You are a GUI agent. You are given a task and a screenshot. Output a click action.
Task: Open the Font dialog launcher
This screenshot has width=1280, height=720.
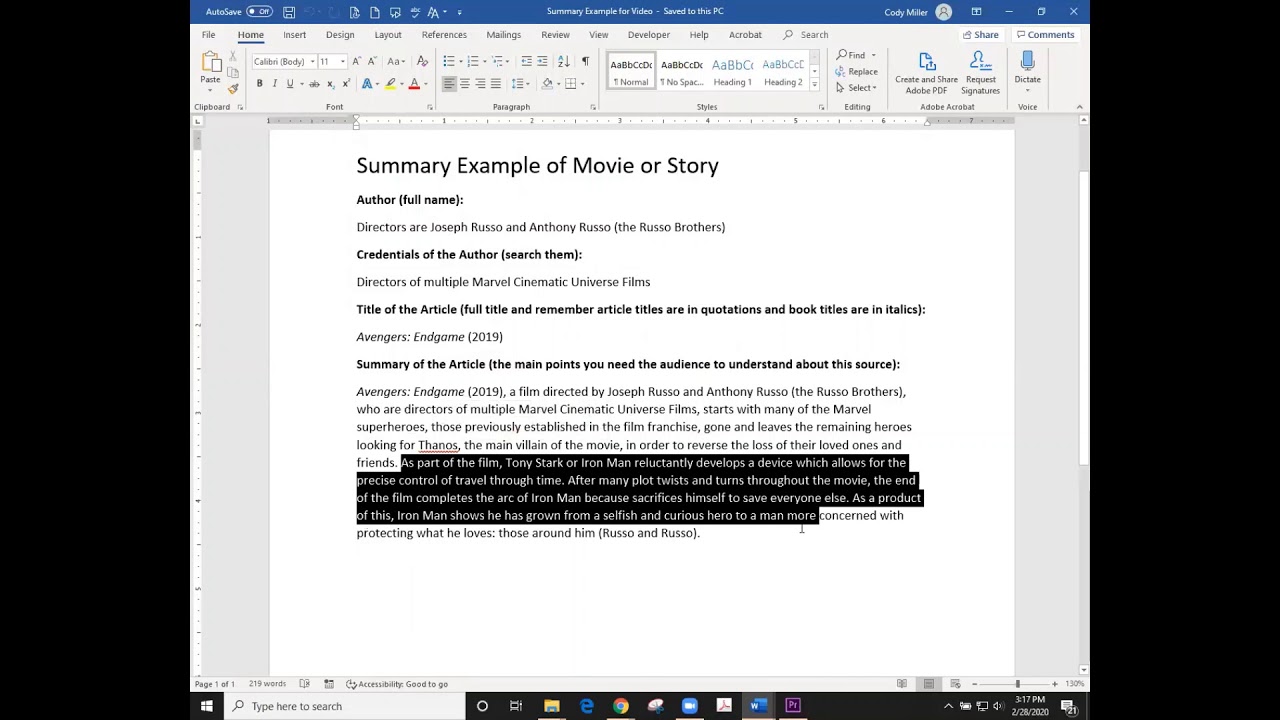(x=430, y=107)
